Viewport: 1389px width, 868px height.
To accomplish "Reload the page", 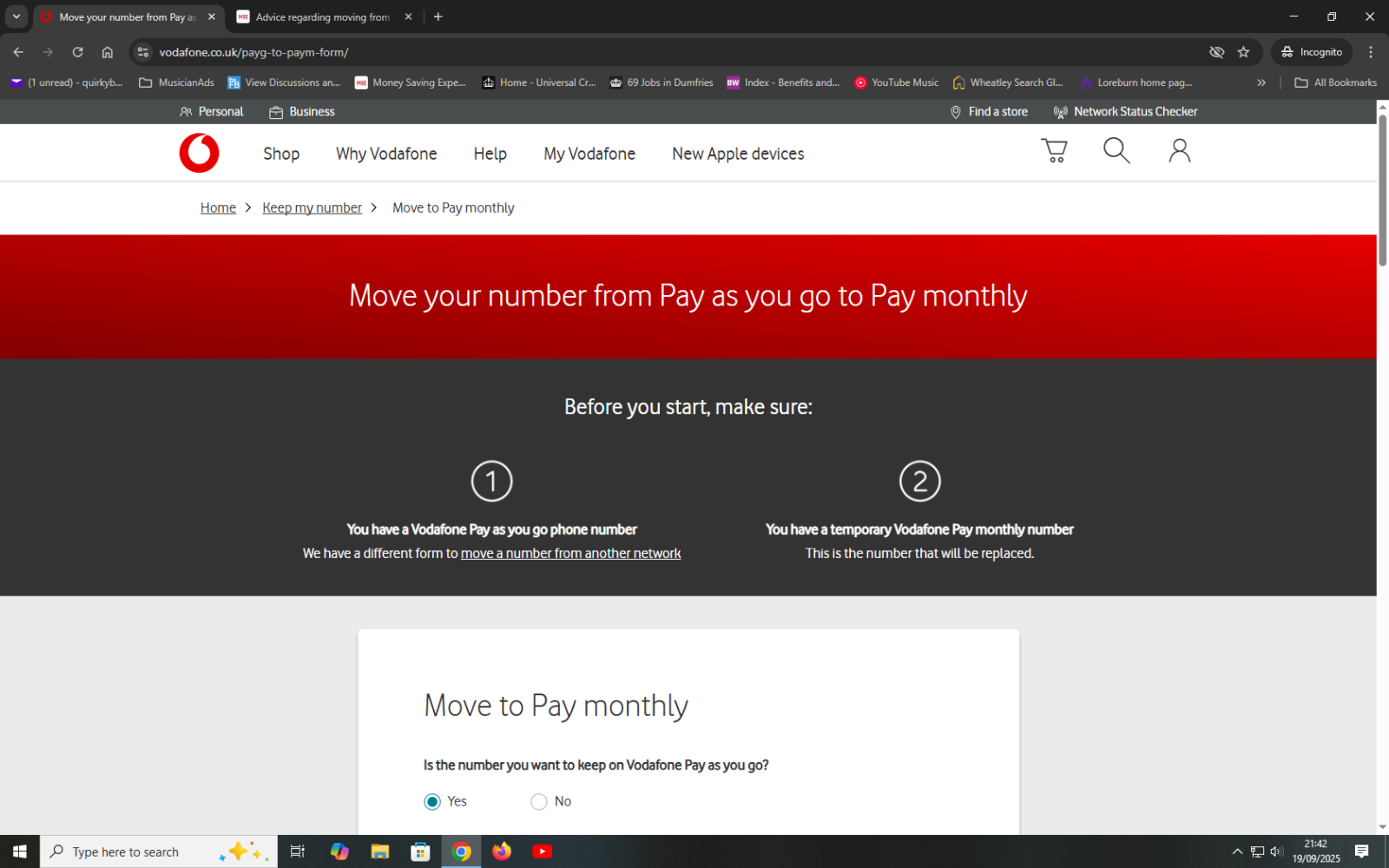I will click(77, 52).
